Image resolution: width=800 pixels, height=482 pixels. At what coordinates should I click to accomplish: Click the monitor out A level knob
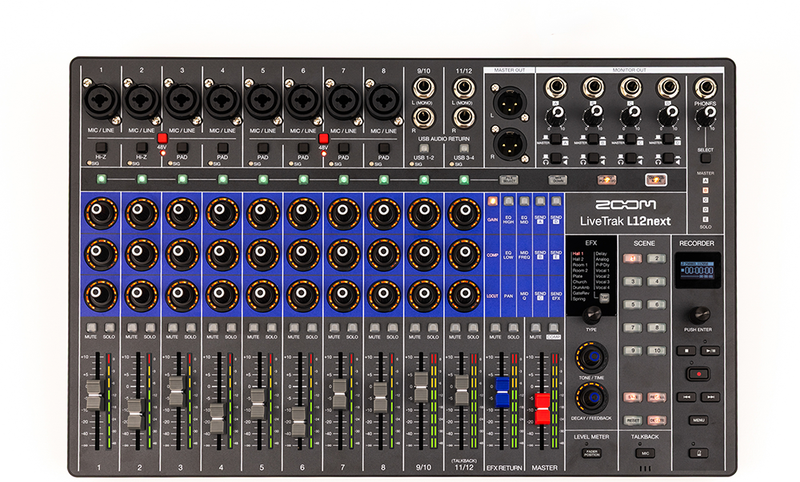pyautogui.click(x=556, y=116)
